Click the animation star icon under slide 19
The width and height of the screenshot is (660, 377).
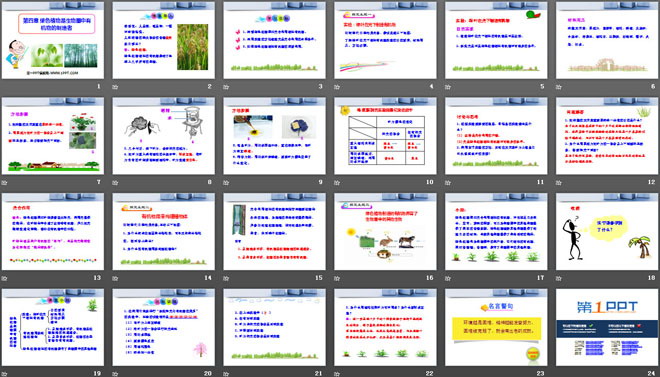click(4, 374)
